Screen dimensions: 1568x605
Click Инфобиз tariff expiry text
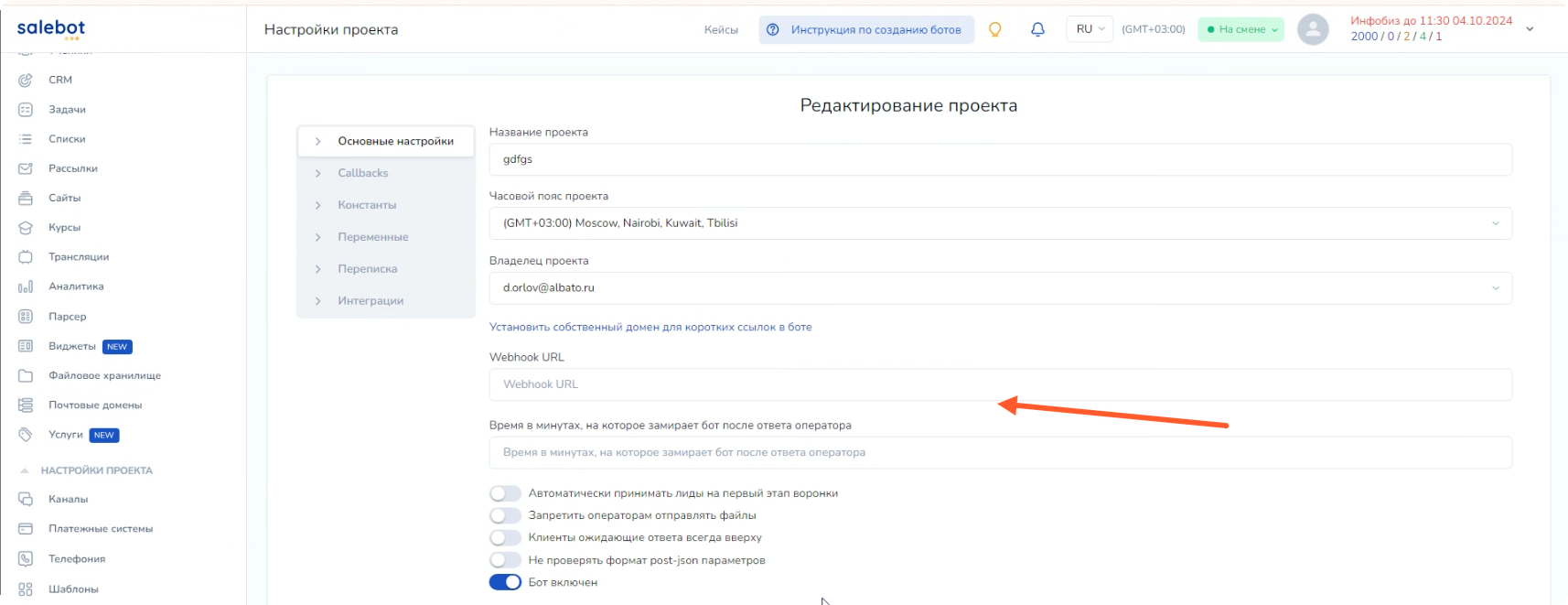(x=1432, y=20)
